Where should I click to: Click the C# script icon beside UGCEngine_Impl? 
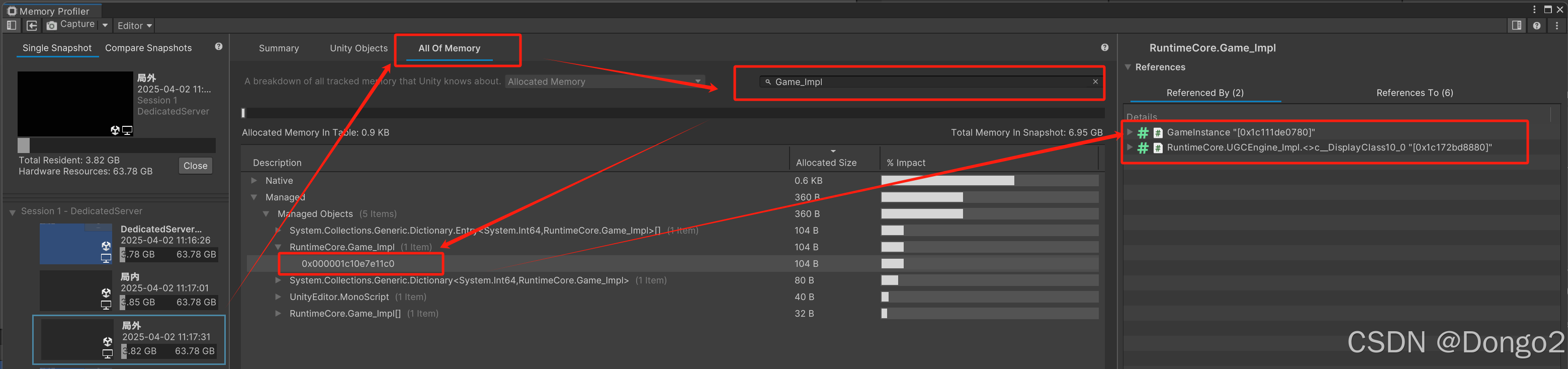[1158, 148]
